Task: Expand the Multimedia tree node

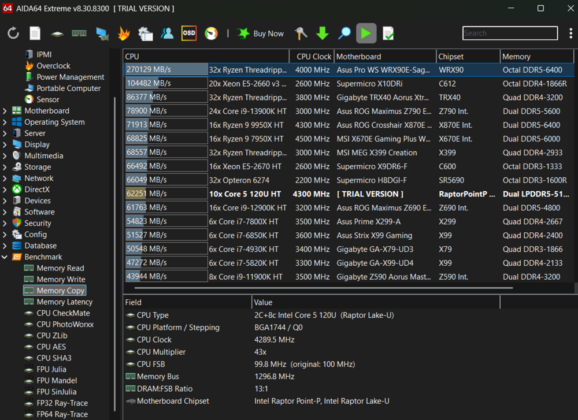Action: [5, 156]
